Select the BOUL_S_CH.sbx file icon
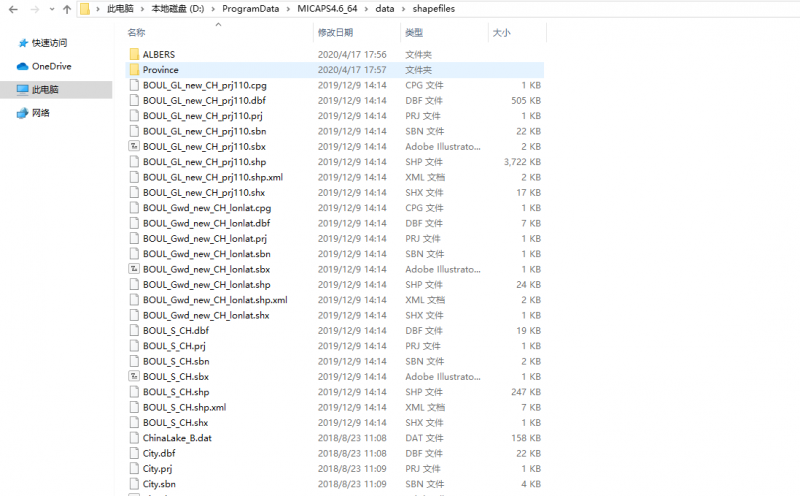The image size is (800, 496). pyautogui.click(x=135, y=377)
